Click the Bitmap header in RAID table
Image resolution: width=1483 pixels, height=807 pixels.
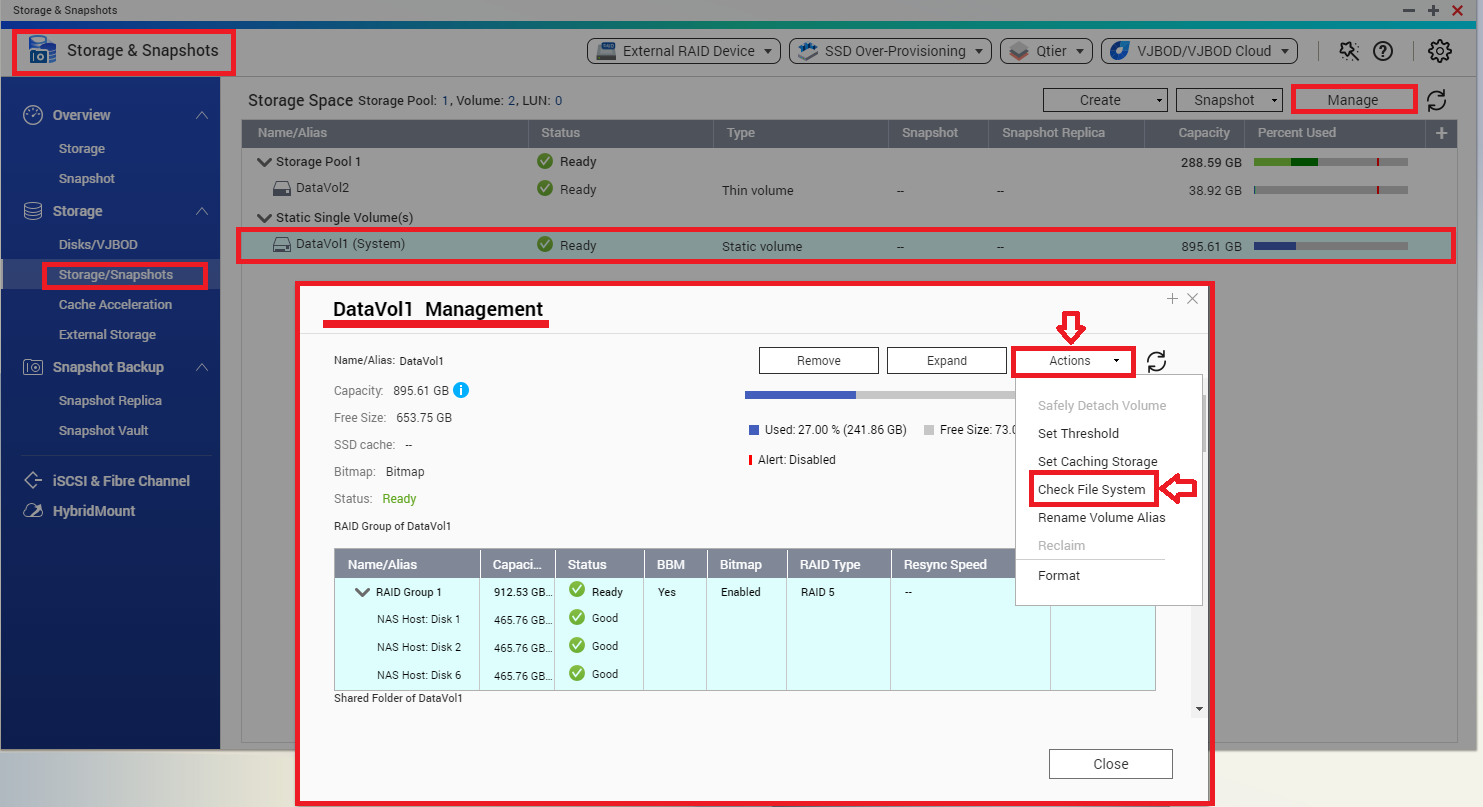click(741, 565)
